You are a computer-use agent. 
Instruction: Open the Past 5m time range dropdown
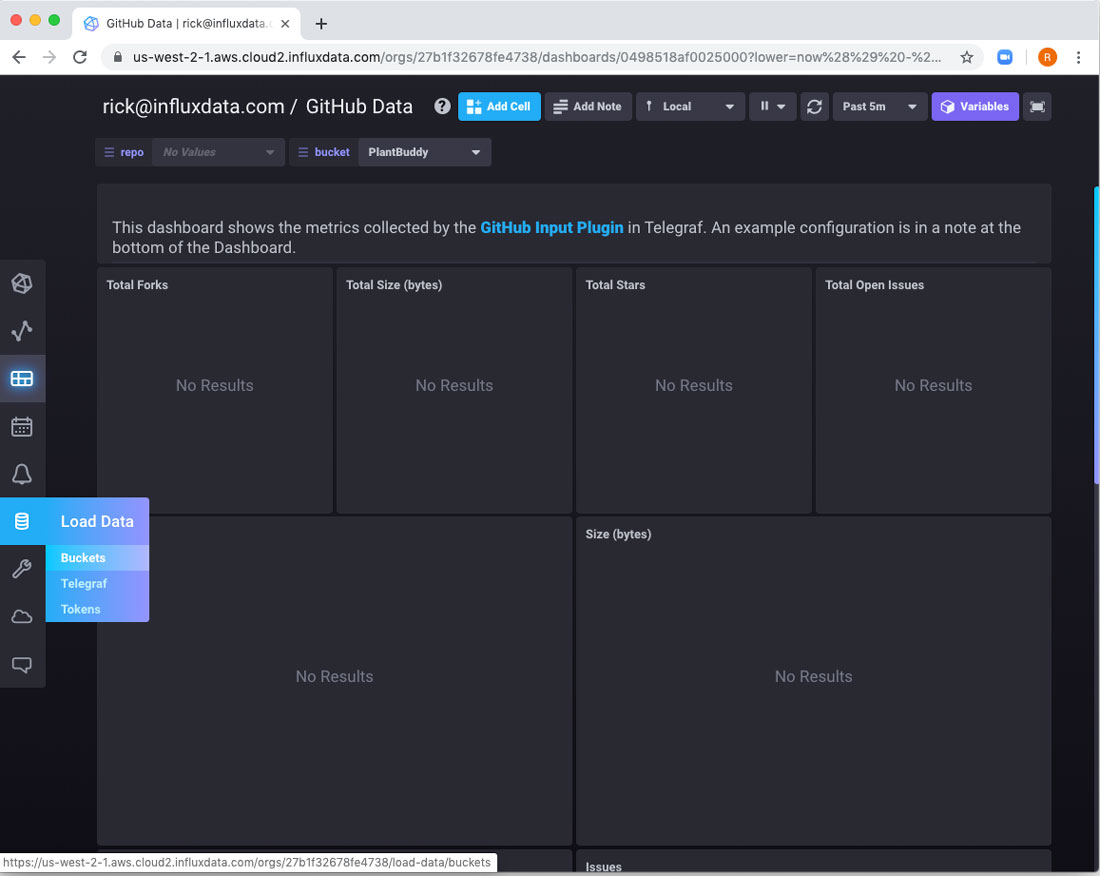879,107
